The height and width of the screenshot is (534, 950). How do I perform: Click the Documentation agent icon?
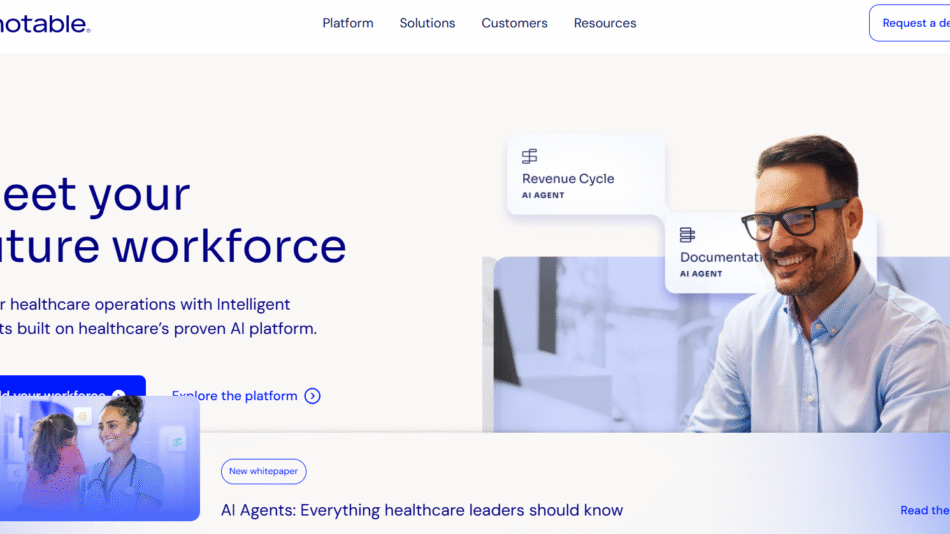click(687, 235)
